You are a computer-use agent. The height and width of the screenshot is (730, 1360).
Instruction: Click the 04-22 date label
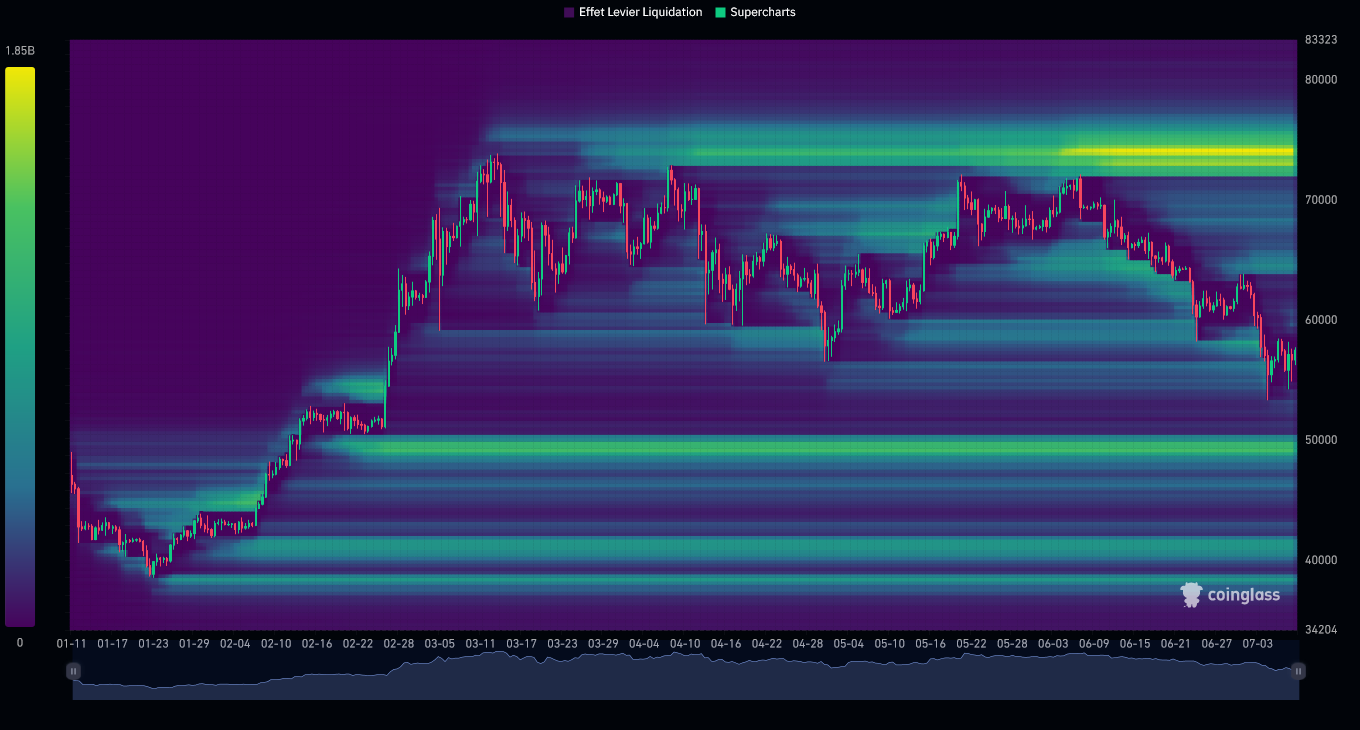(x=767, y=644)
